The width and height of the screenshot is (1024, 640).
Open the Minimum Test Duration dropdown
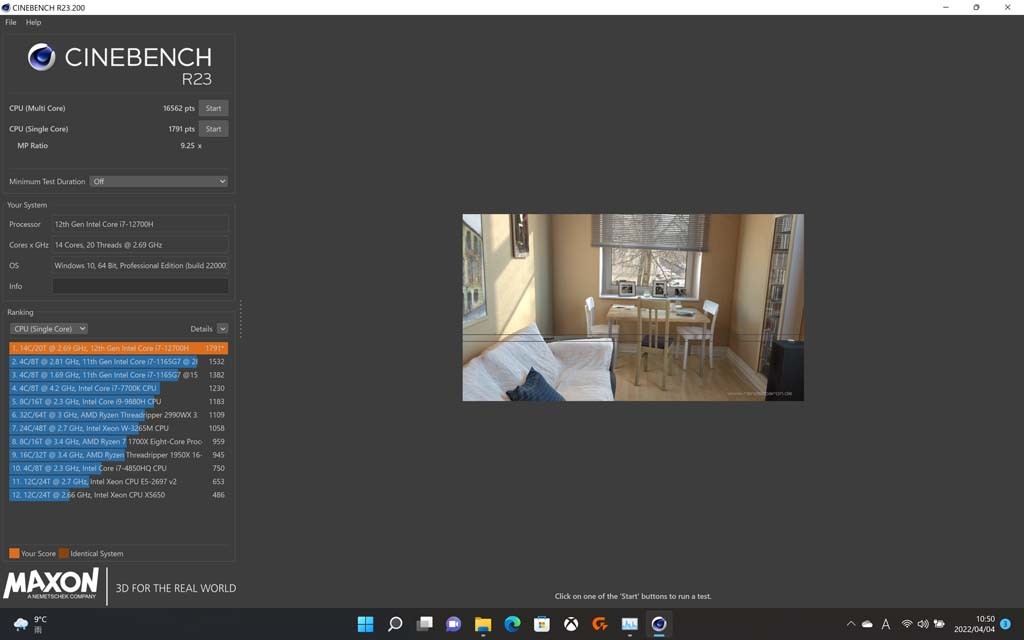coord(159,182)
